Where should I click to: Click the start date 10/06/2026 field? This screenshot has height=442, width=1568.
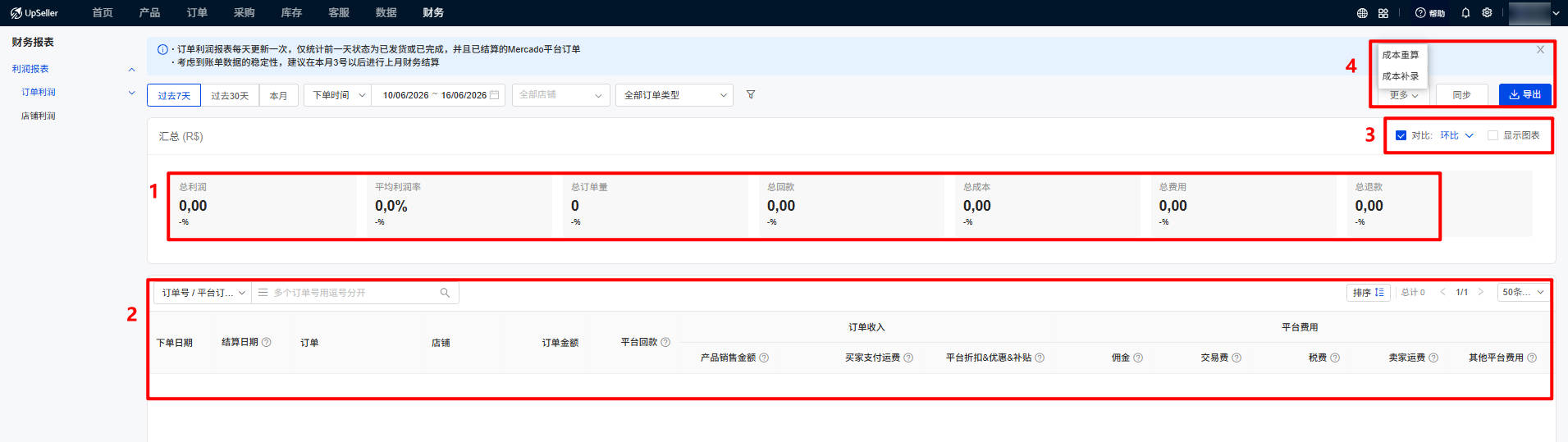pyautogui.click(x=405, y=95)
